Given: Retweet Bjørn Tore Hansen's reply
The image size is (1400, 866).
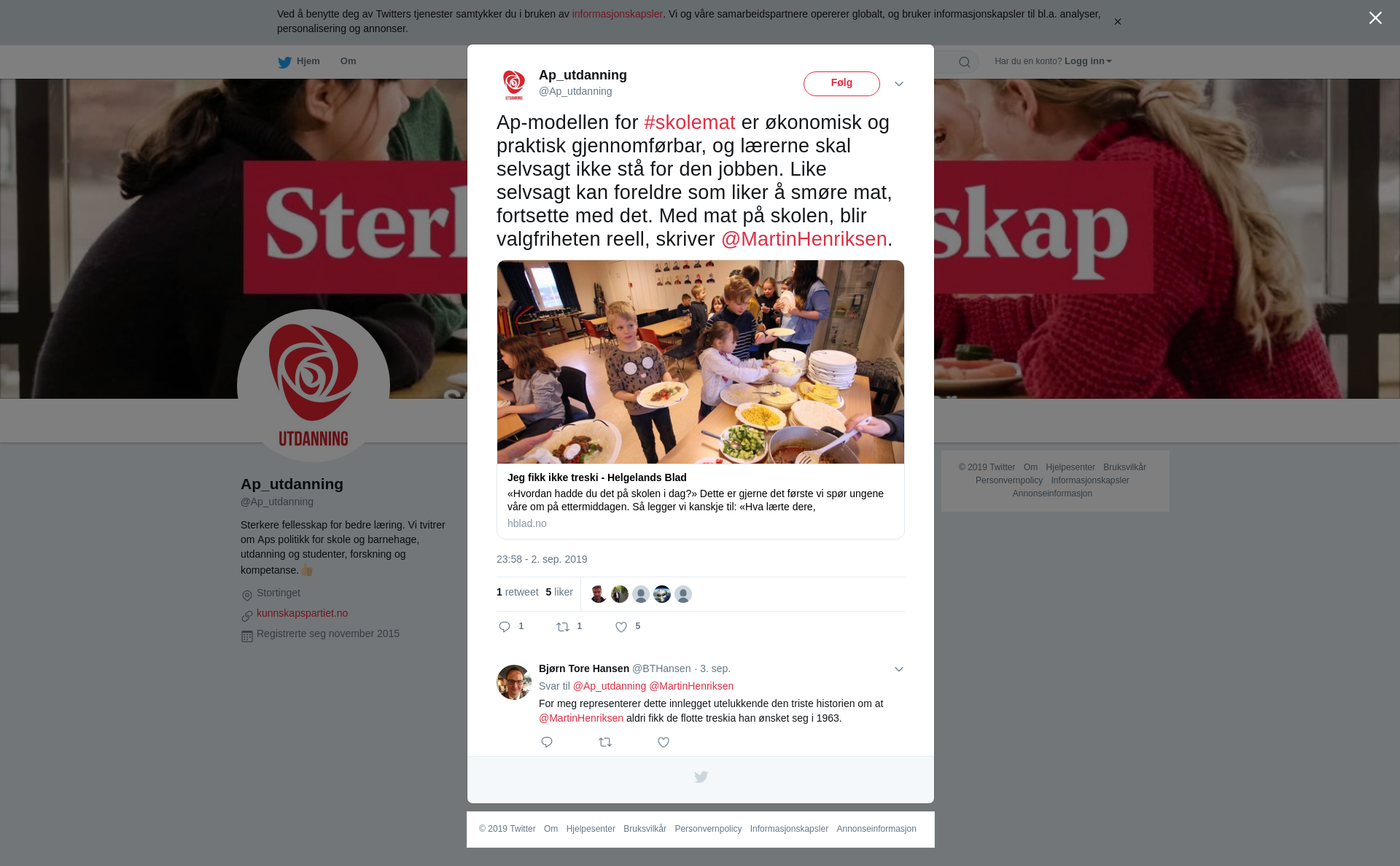Looking at the screenshot, I should coord(605,742).
